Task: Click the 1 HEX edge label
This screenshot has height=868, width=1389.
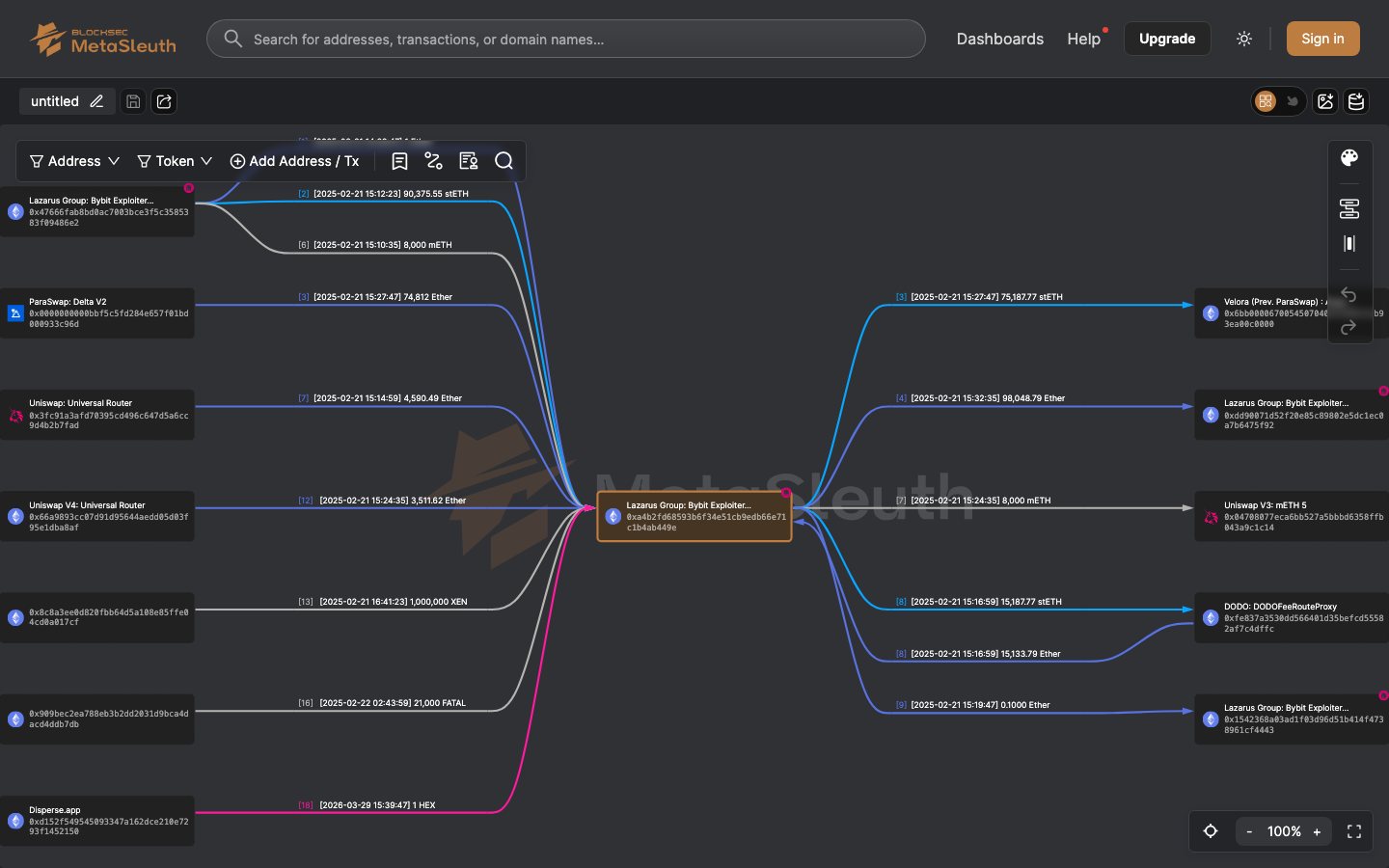Action: coord(367,805)
